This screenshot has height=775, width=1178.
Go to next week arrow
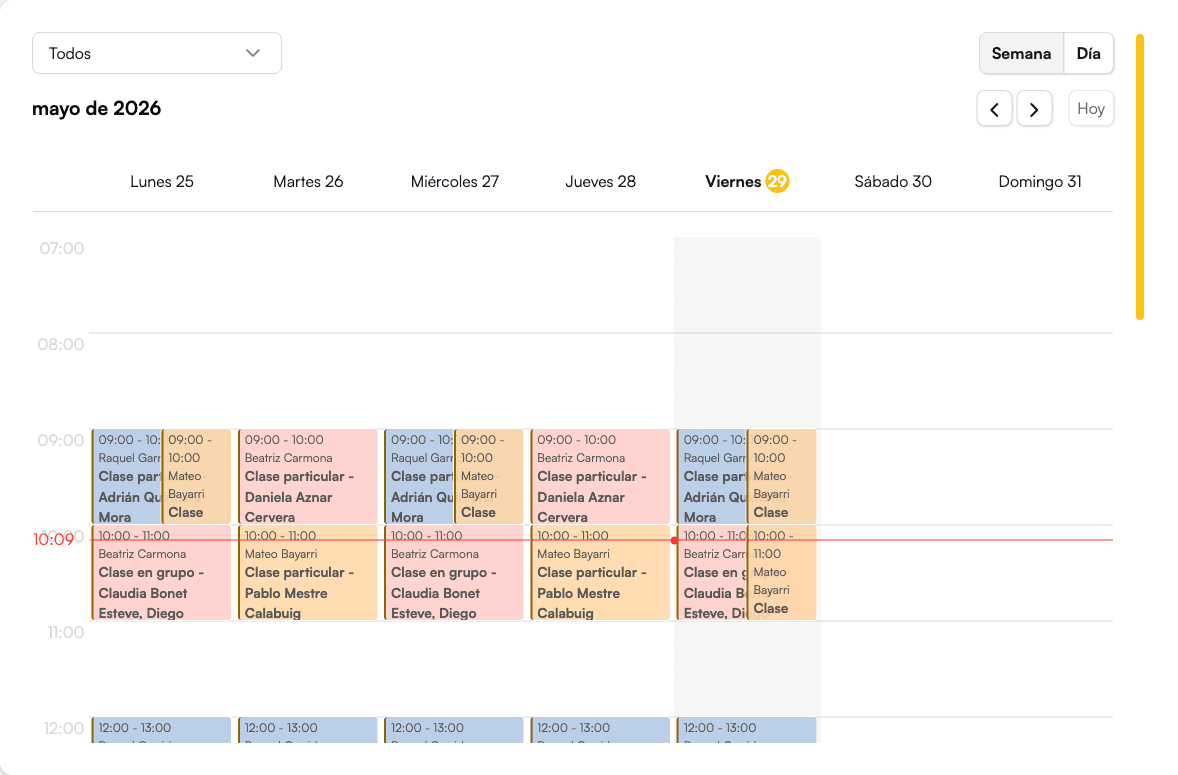tap(1034, 109)
